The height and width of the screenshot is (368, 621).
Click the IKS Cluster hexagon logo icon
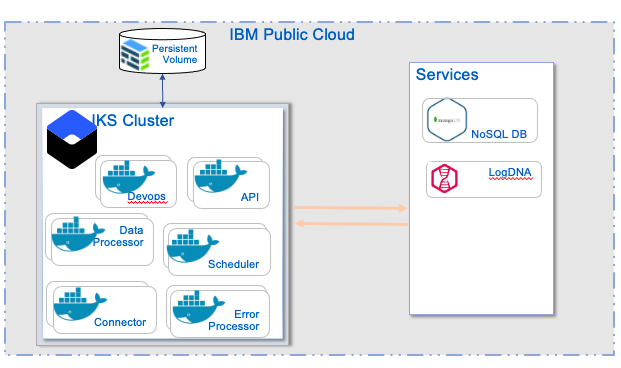(x=72, y=139)
